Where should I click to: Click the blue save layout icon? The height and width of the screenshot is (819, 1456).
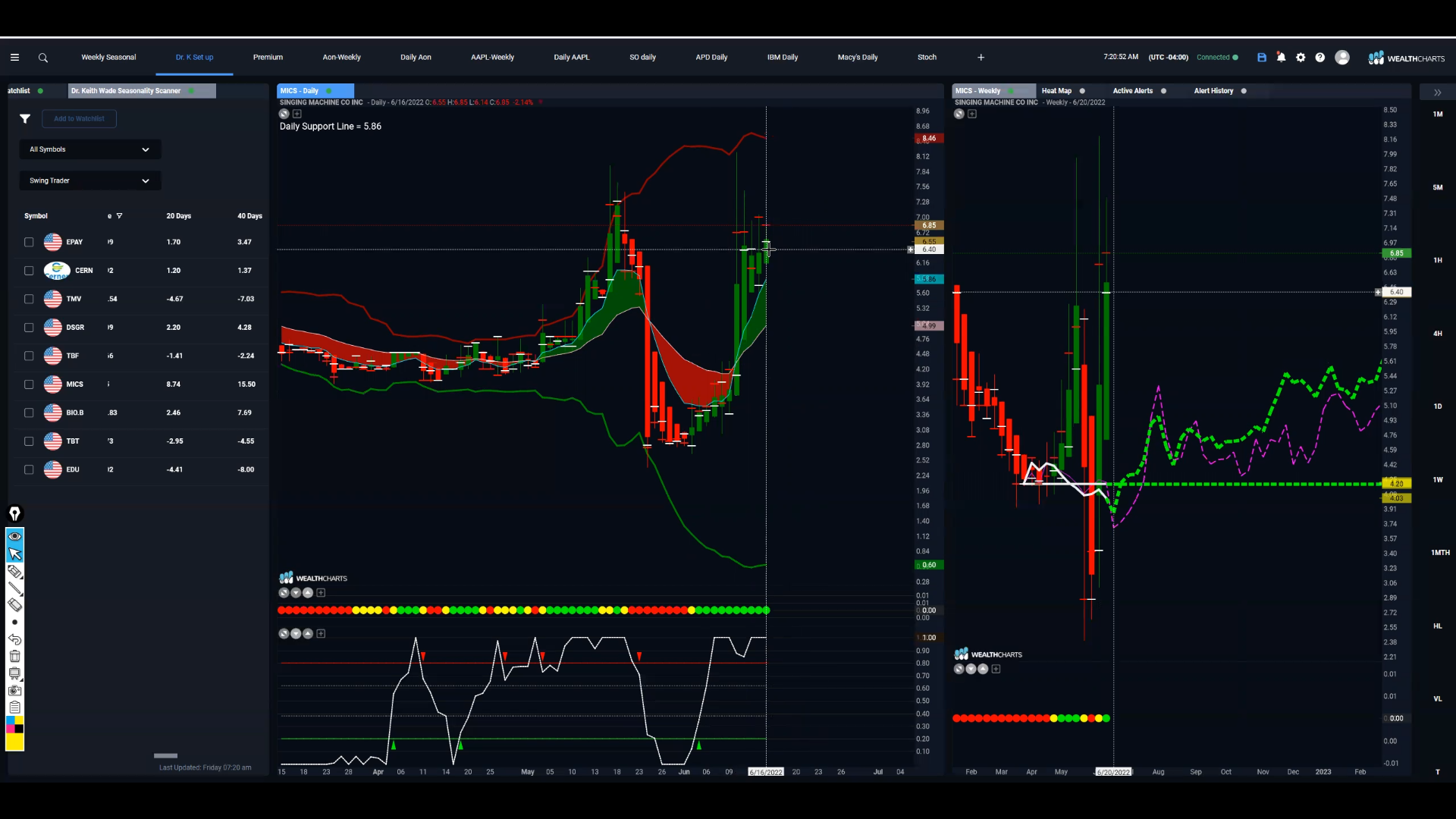coord(1262,58)
